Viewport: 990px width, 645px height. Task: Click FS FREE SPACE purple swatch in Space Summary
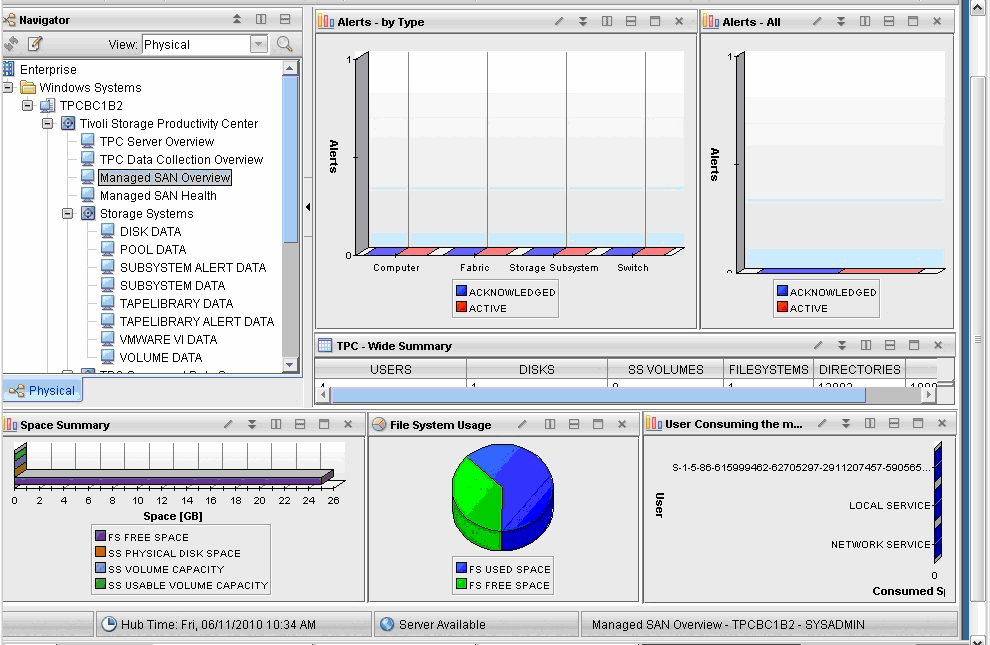100,536
